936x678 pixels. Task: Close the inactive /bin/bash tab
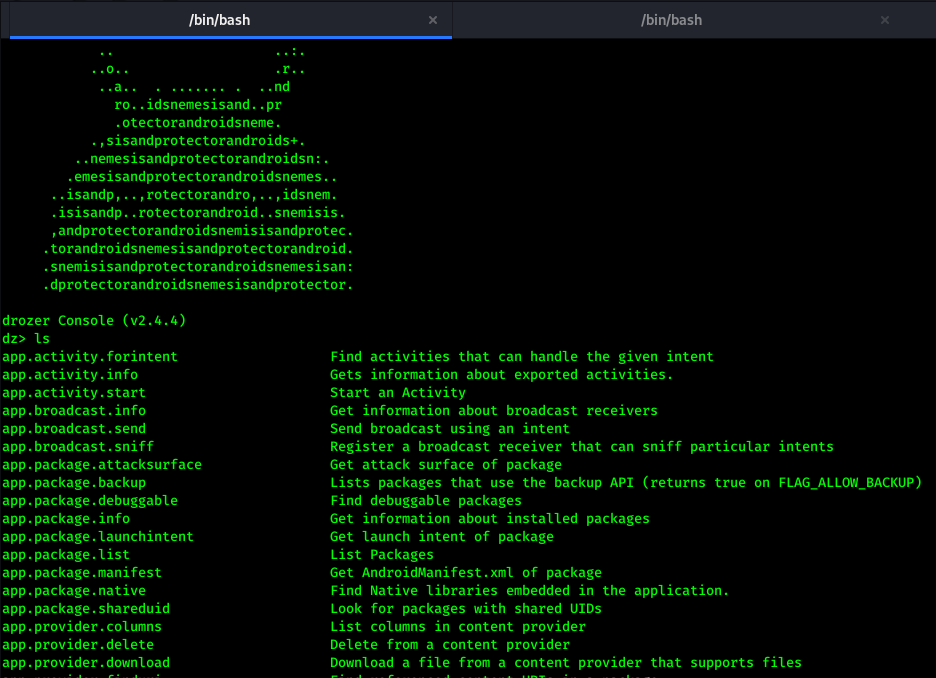885,20
